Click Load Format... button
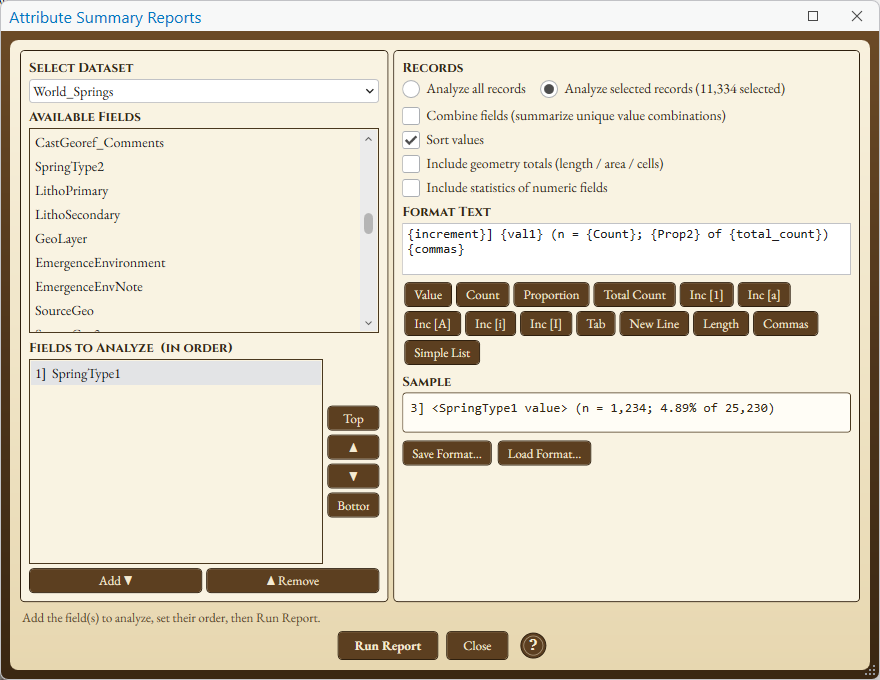 point(544,453)
